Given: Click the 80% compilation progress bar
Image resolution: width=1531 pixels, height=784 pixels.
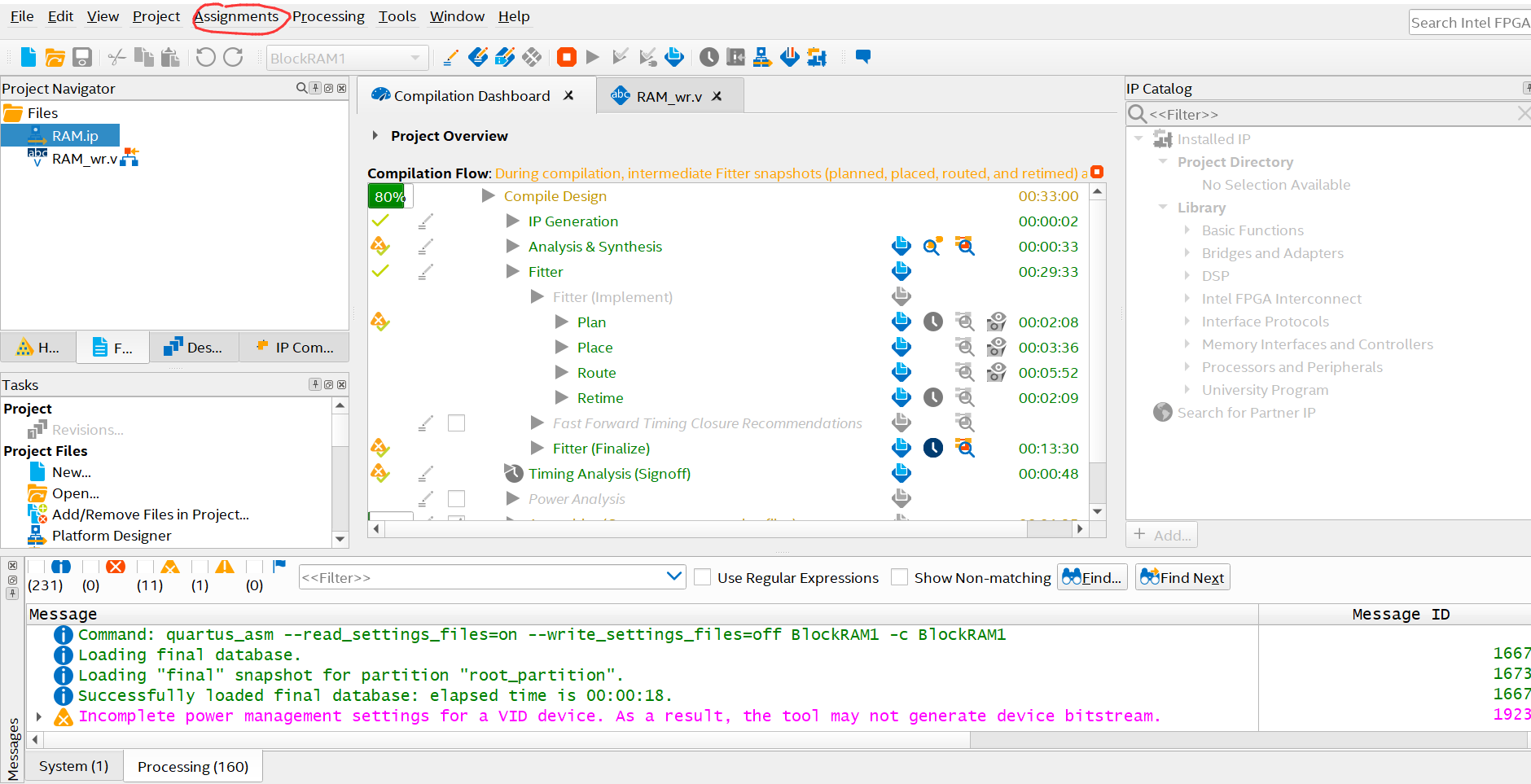Looking at the screenshot, I should click(390, 196).
